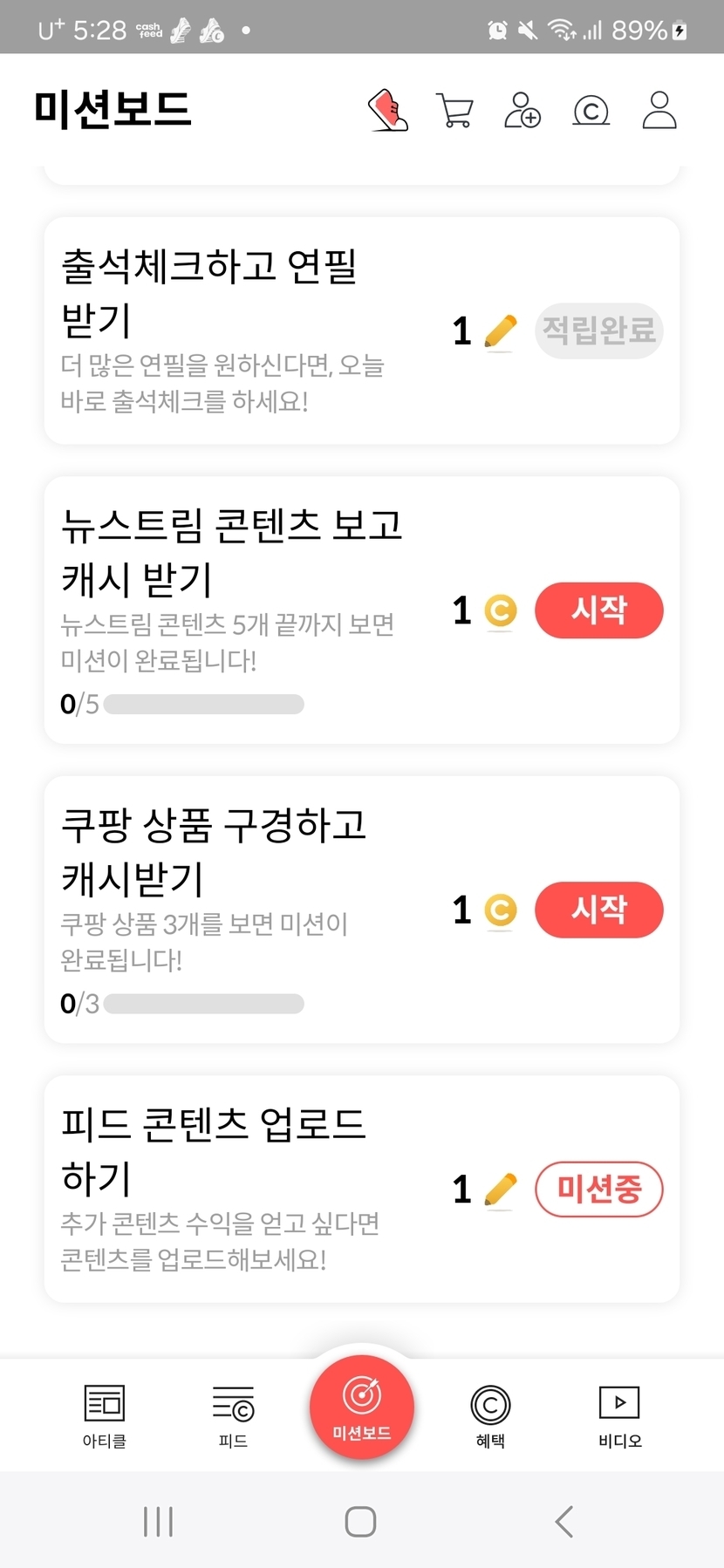This screenshot has width=724, height=1568.
Task: Open the shopping cart icon
Action: click(454, 111)
